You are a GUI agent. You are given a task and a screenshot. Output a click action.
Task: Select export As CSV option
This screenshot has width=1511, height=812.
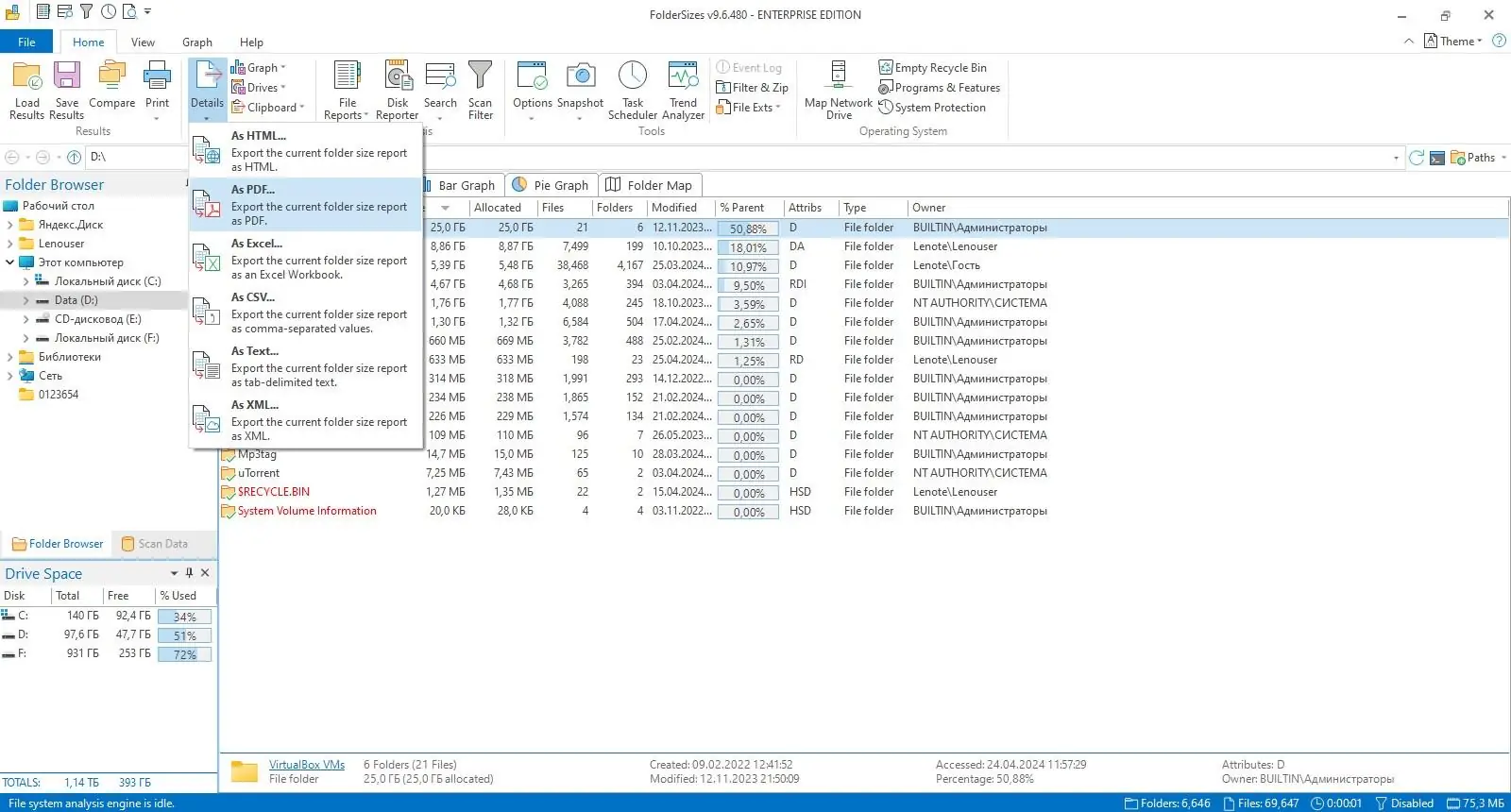(x=305, y=313)
